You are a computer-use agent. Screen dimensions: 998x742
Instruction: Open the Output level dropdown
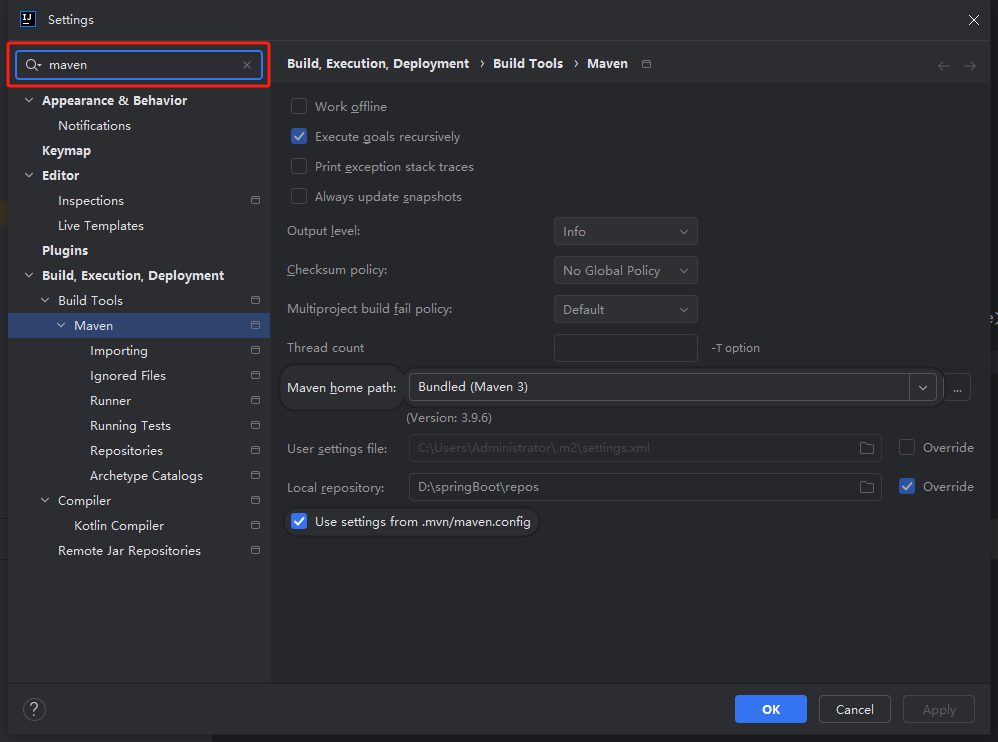(626, 232)
